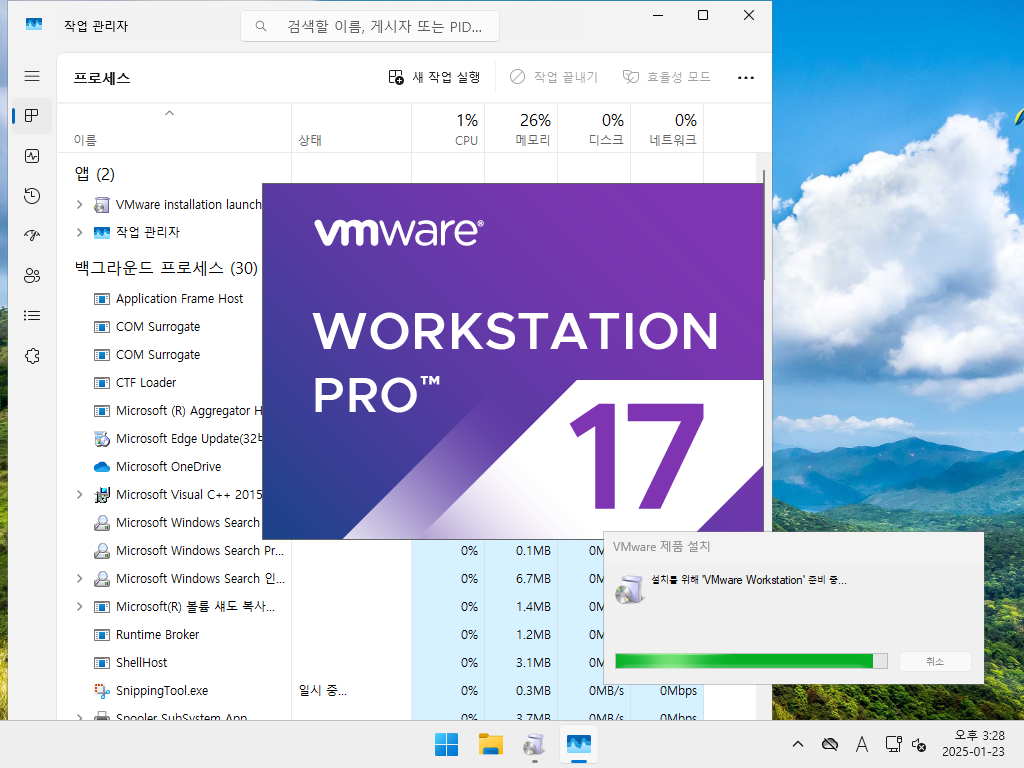The height and width of the screenshot is (768, 1024).
Task: Select Microsoft Windows Search Pr... process
Action: [200, 551]
